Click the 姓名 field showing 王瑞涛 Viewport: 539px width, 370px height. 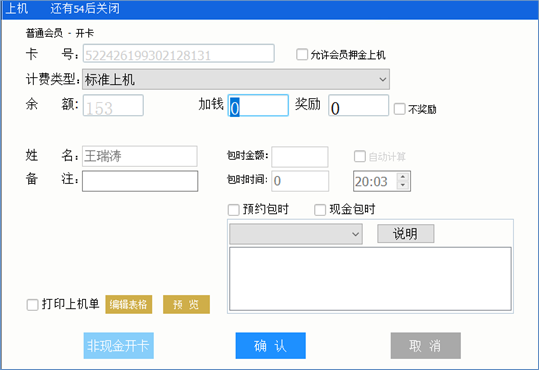pos(140,156)
